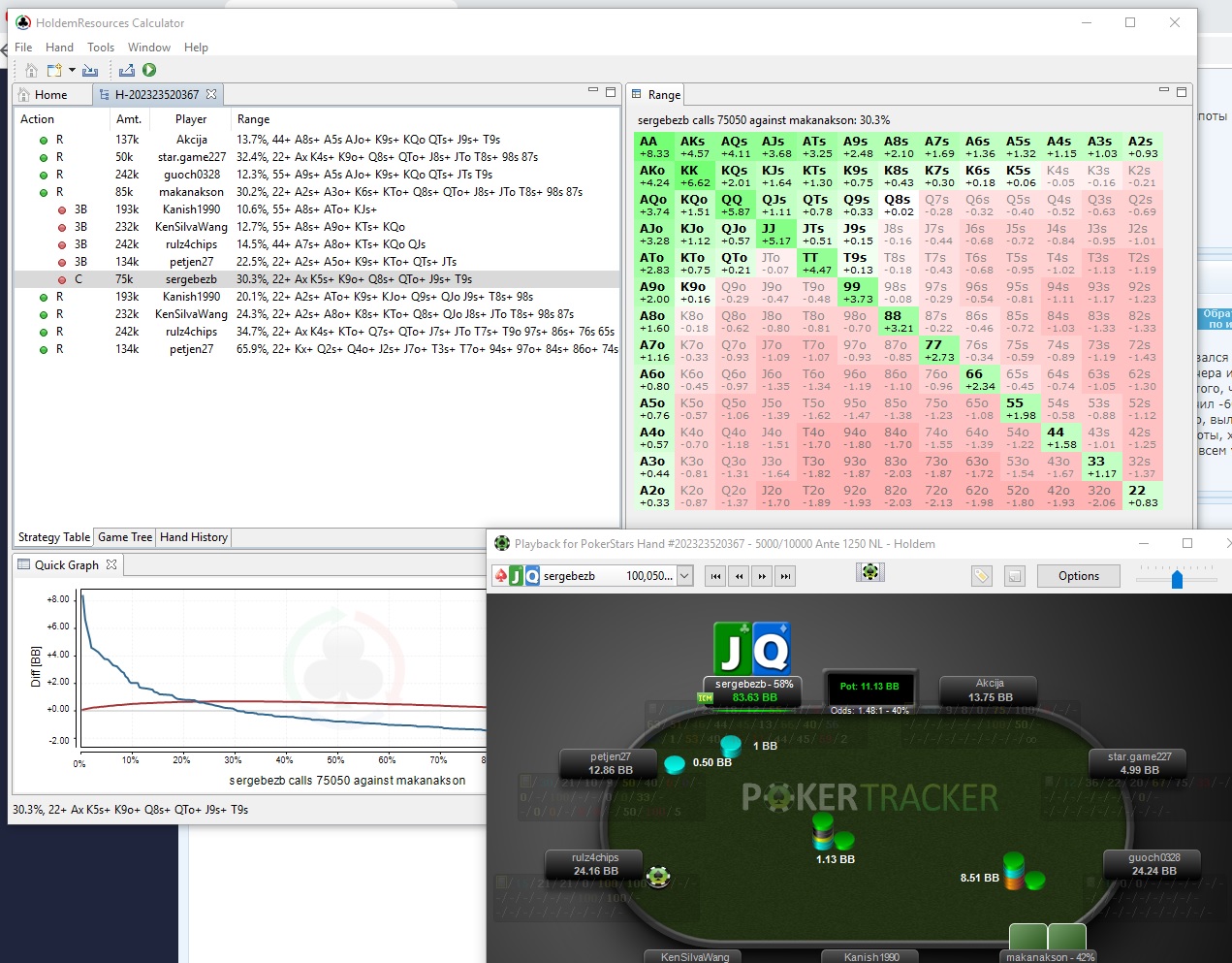Select the guoch0328 raise 242k row

(316, 175)
